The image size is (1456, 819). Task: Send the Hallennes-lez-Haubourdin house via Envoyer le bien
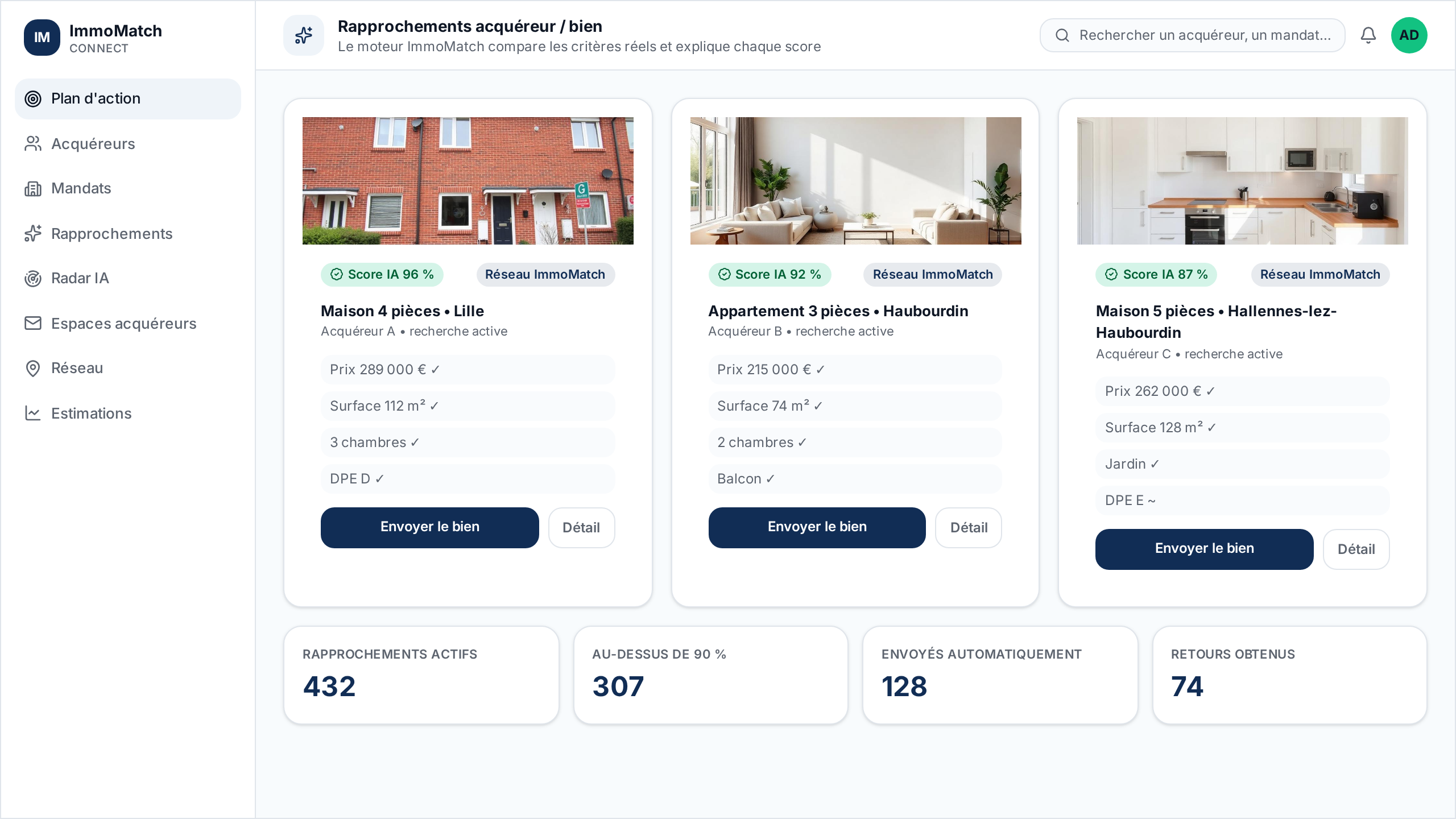(x=1205, y=549)
